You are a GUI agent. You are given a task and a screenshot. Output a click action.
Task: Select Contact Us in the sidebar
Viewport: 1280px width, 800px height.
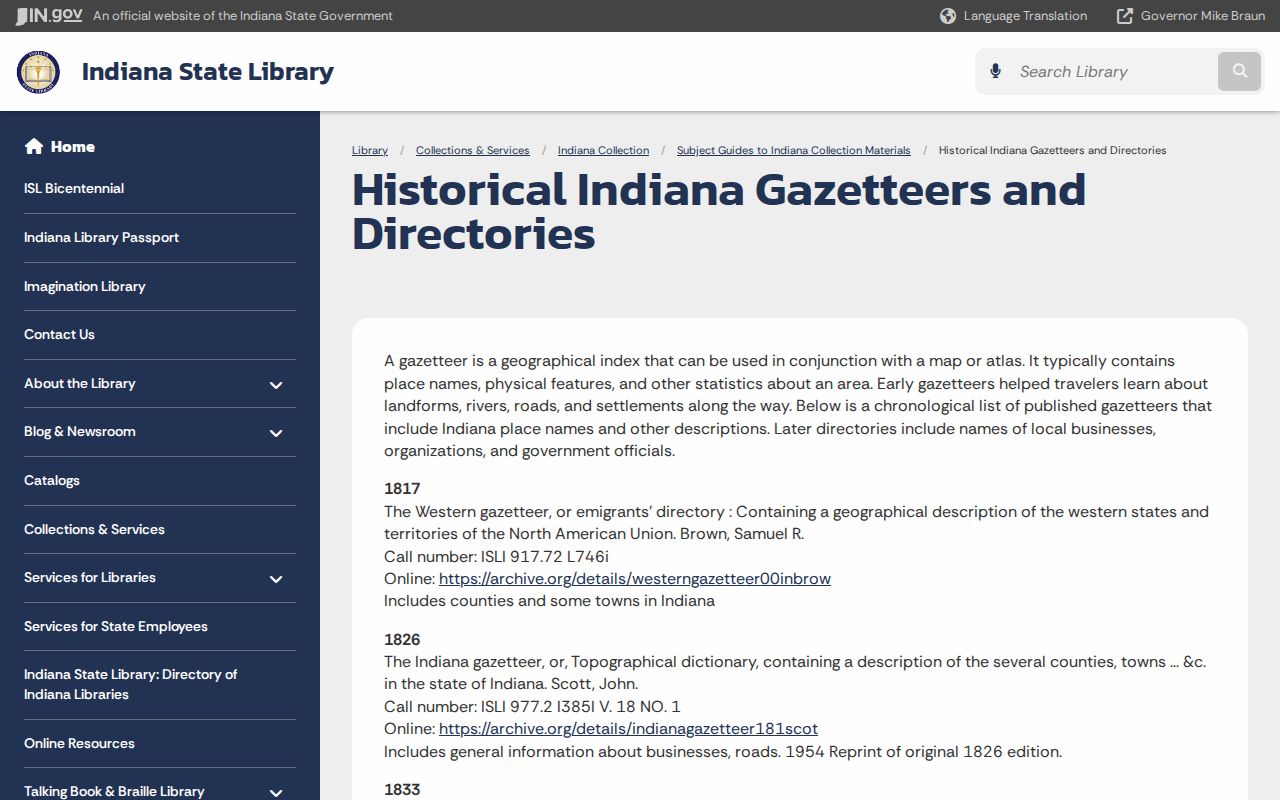click(x=59, y=334)
